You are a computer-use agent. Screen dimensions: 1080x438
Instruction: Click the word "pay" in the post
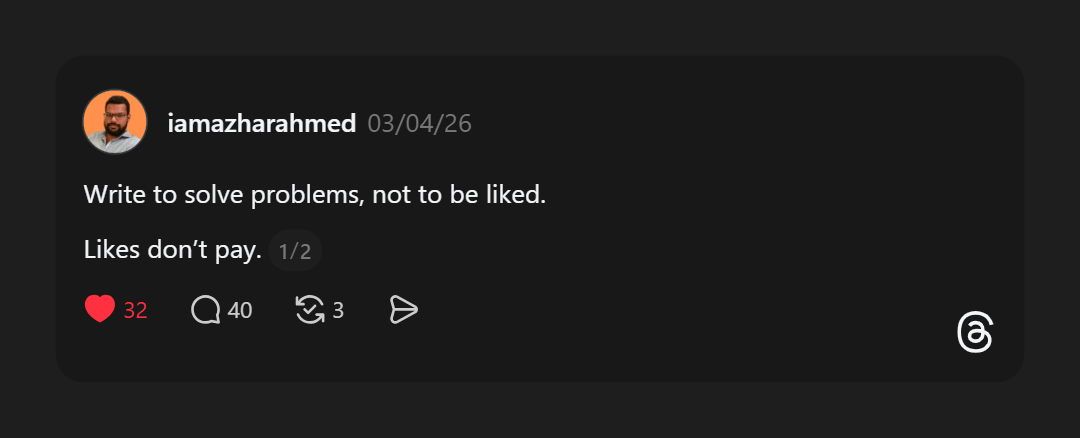237,251
